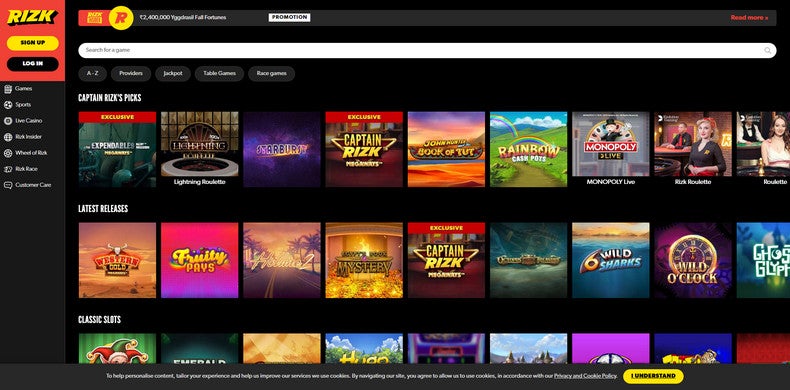Open the Hugo classic slot tile

[364, 348]
